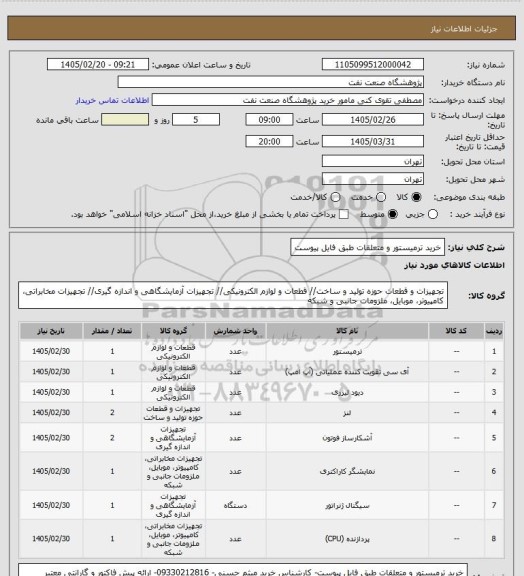Click the 09:00 deadline time field
Screen dimensions: 524x576
point(269,120)
